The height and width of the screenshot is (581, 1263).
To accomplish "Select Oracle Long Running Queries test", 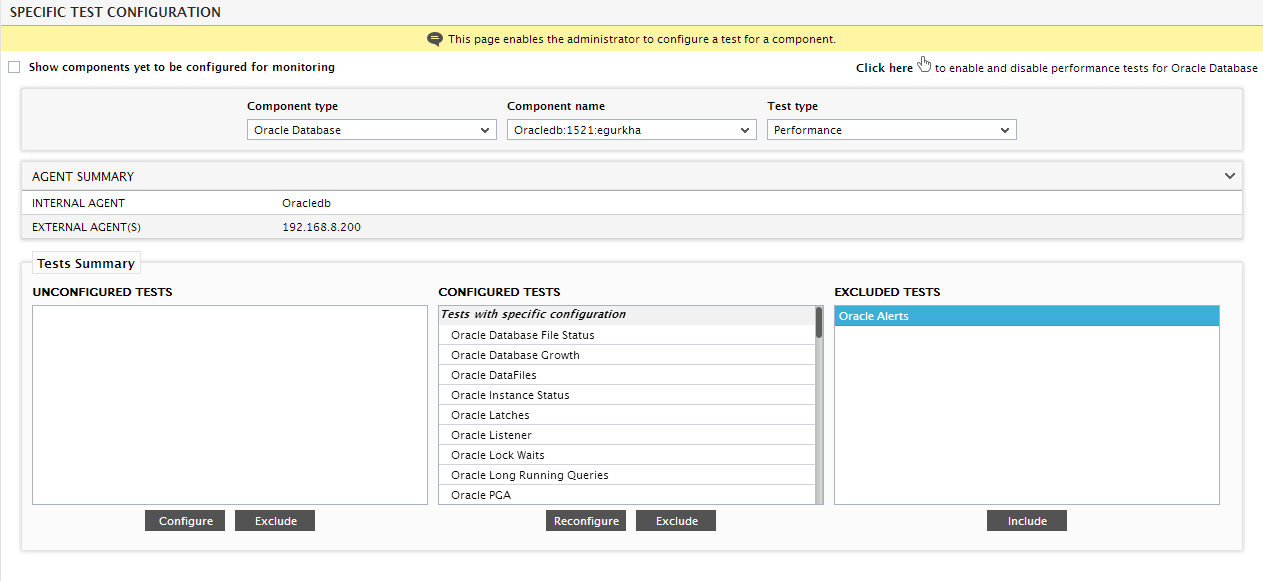I will pyautogui.click(x=627, y=475).
